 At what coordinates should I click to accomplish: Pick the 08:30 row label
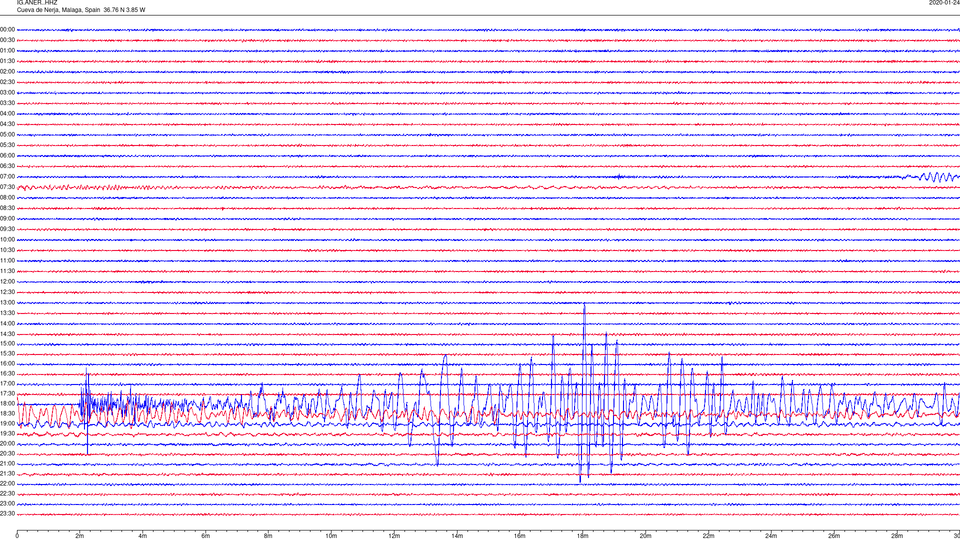point(7,208)
